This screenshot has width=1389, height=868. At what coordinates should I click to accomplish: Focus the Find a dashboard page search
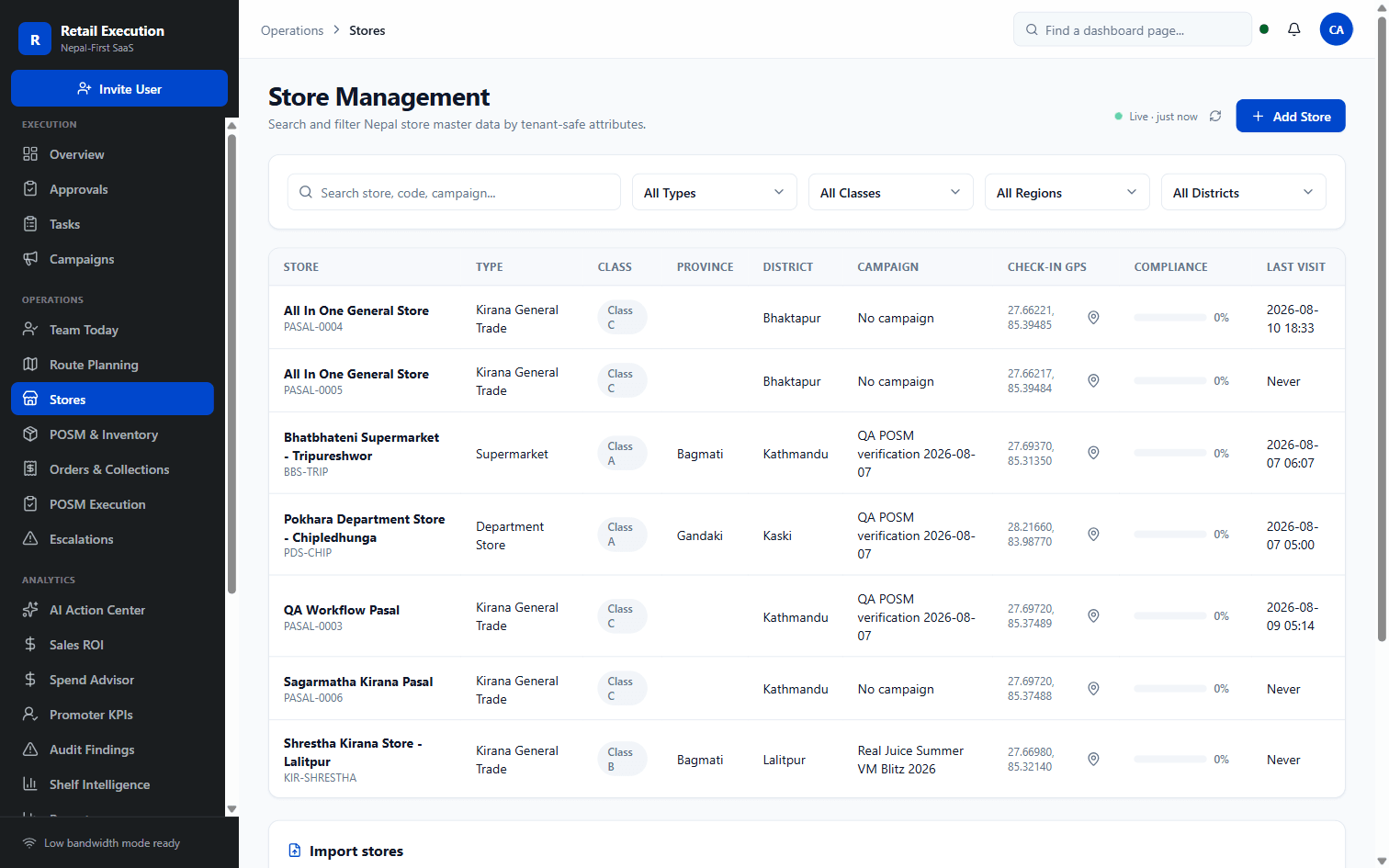(1132, 29)
